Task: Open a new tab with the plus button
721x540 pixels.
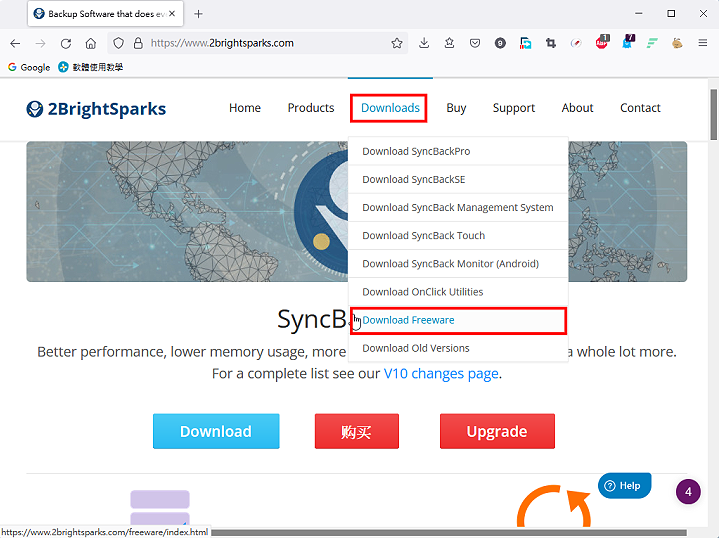Action: (x=198, y=14)
